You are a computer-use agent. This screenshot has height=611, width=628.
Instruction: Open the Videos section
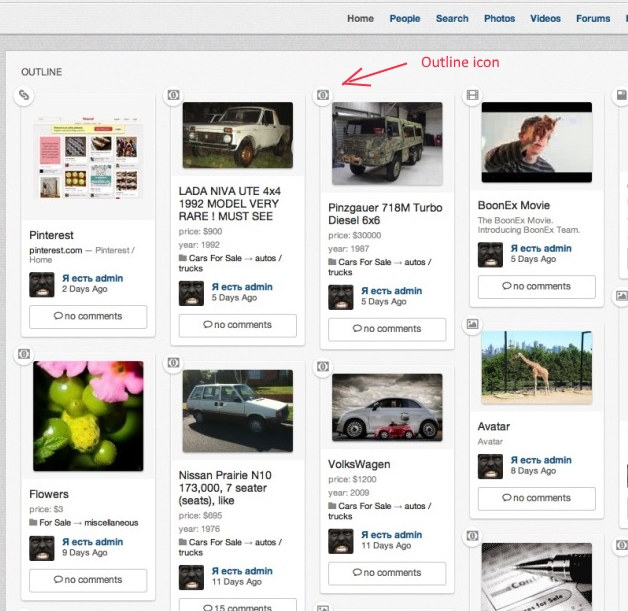[x=545, y=18]
